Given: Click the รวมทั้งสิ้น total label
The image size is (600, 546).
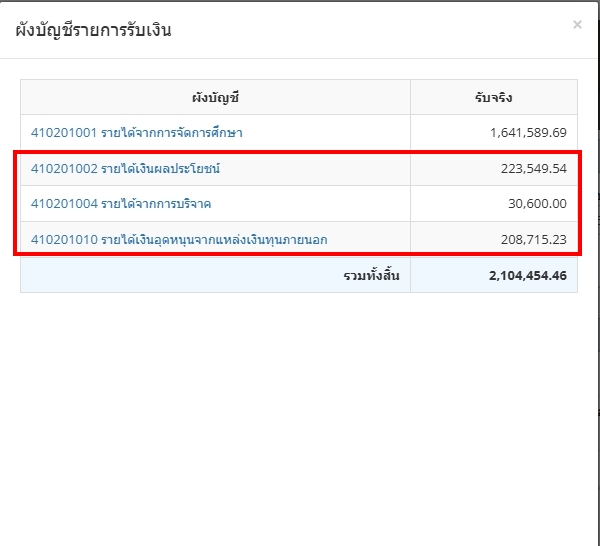Looking at the screenshot, I should (371, 275).
